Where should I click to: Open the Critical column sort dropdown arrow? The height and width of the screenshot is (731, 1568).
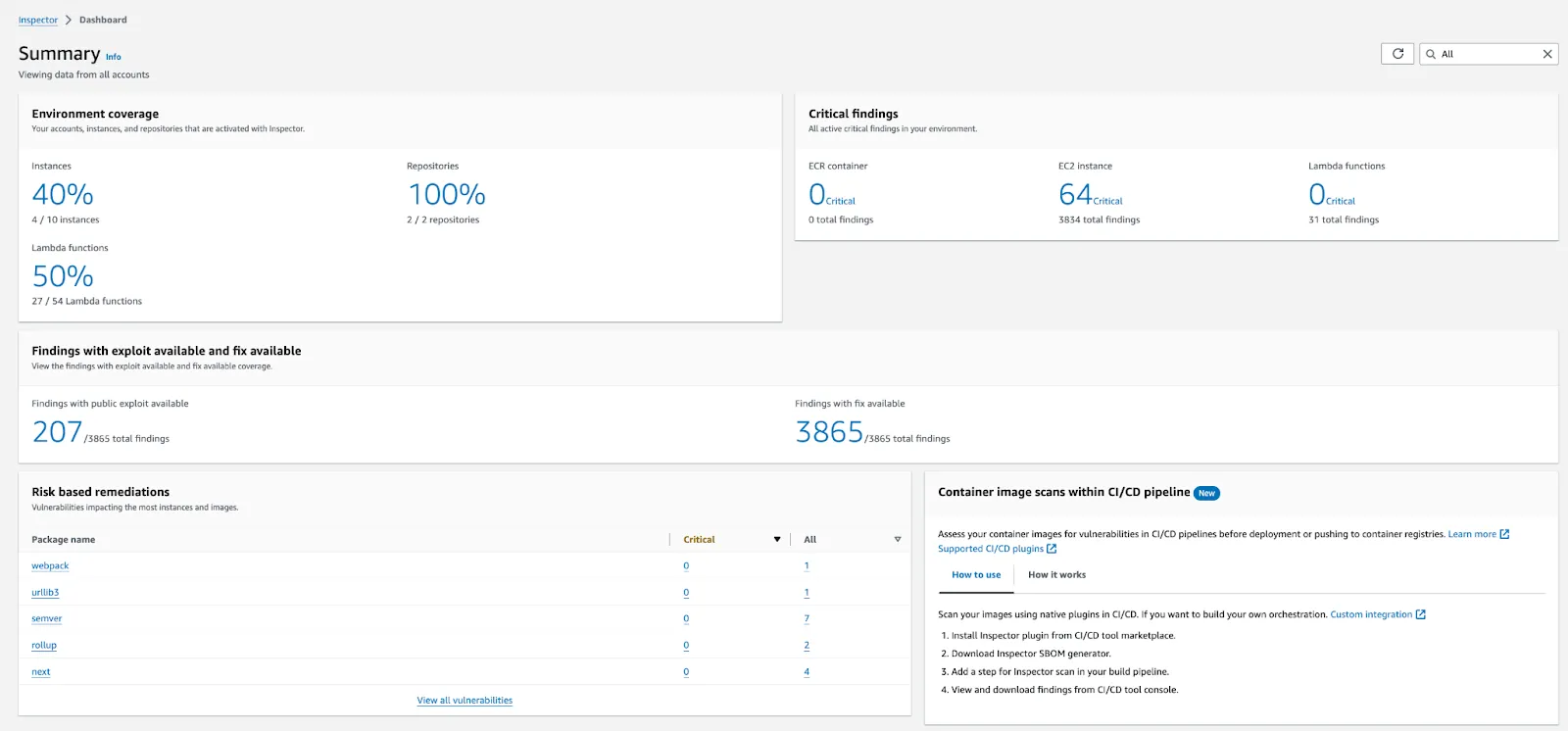click(777, 540)
